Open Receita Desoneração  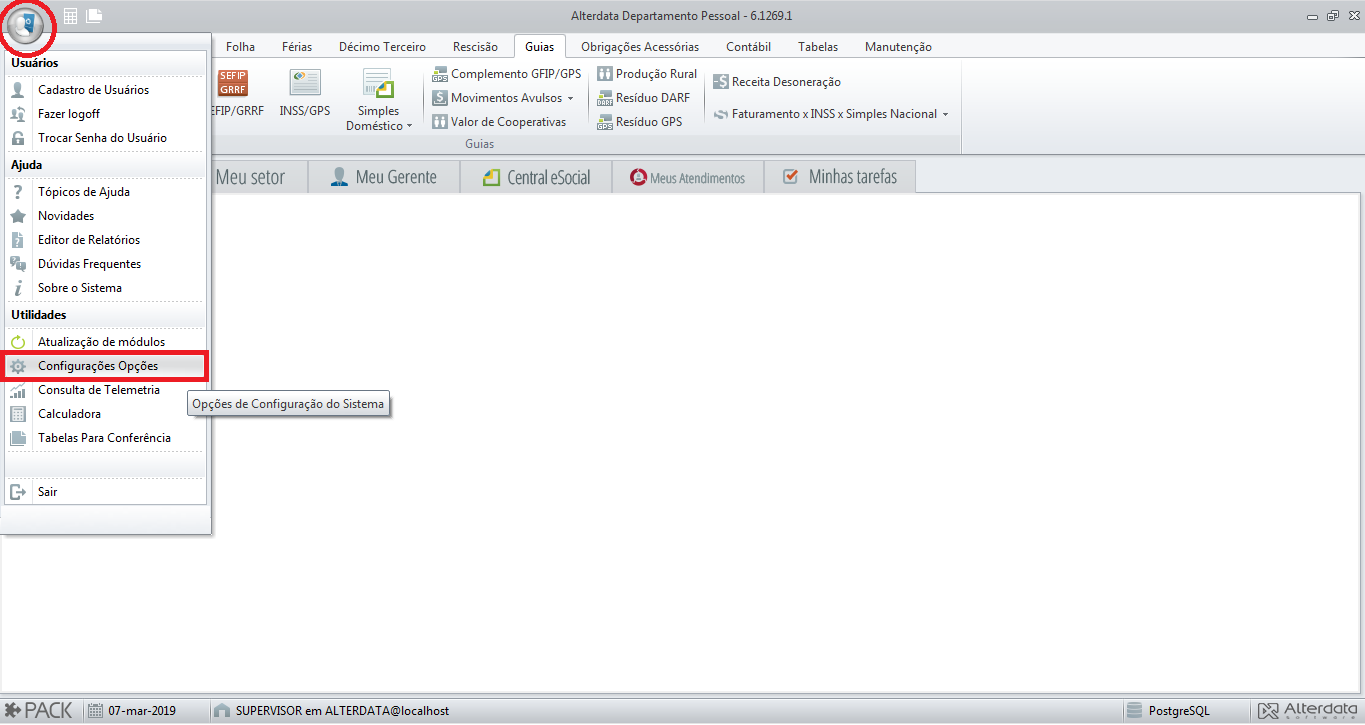pos(777,82)
